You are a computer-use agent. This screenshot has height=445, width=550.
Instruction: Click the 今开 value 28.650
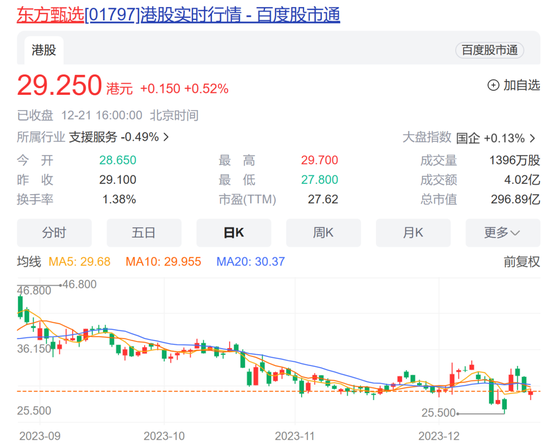118,160
